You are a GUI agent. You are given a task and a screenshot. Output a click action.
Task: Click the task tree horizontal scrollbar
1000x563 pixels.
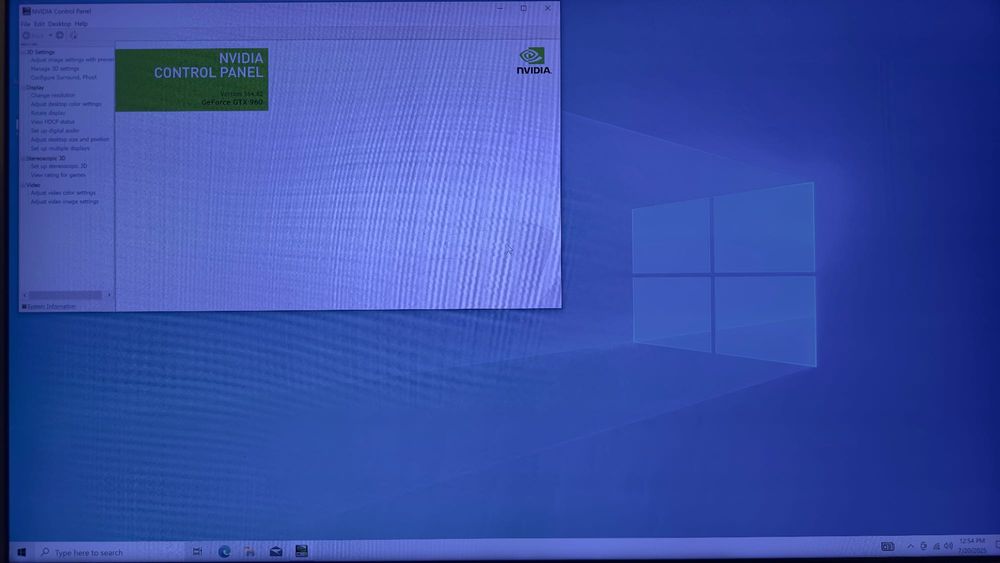[65, 295]
